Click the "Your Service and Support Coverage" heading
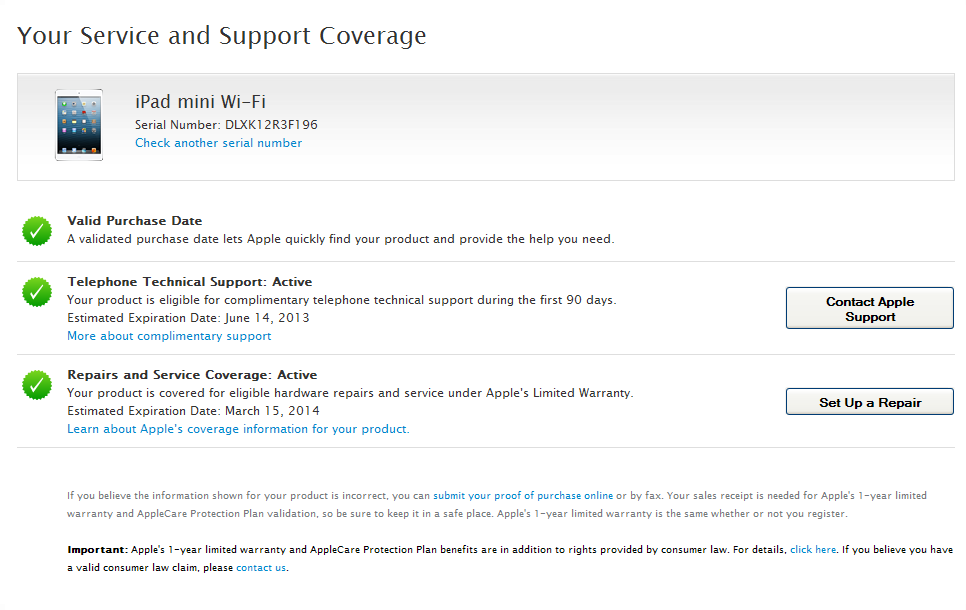Viewport: 966px width, 610px height. click(x=222, y=36)
